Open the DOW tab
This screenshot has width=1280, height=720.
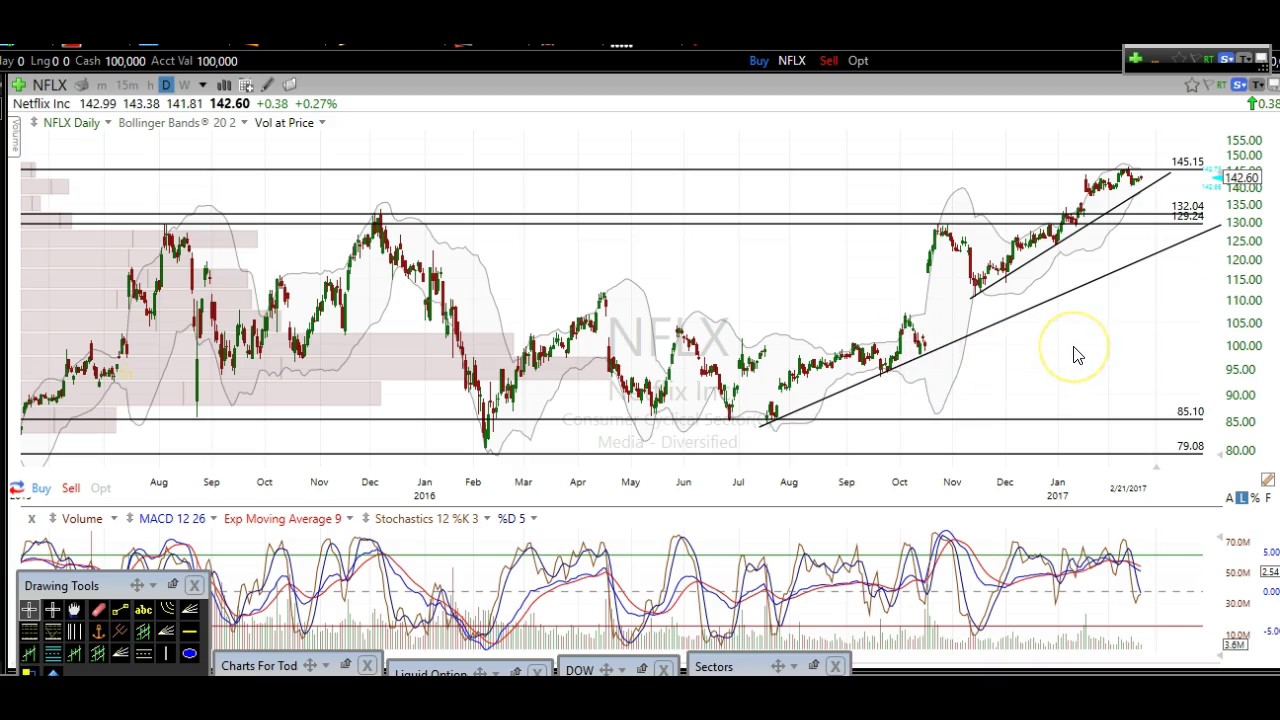click(x=579, y=670)
